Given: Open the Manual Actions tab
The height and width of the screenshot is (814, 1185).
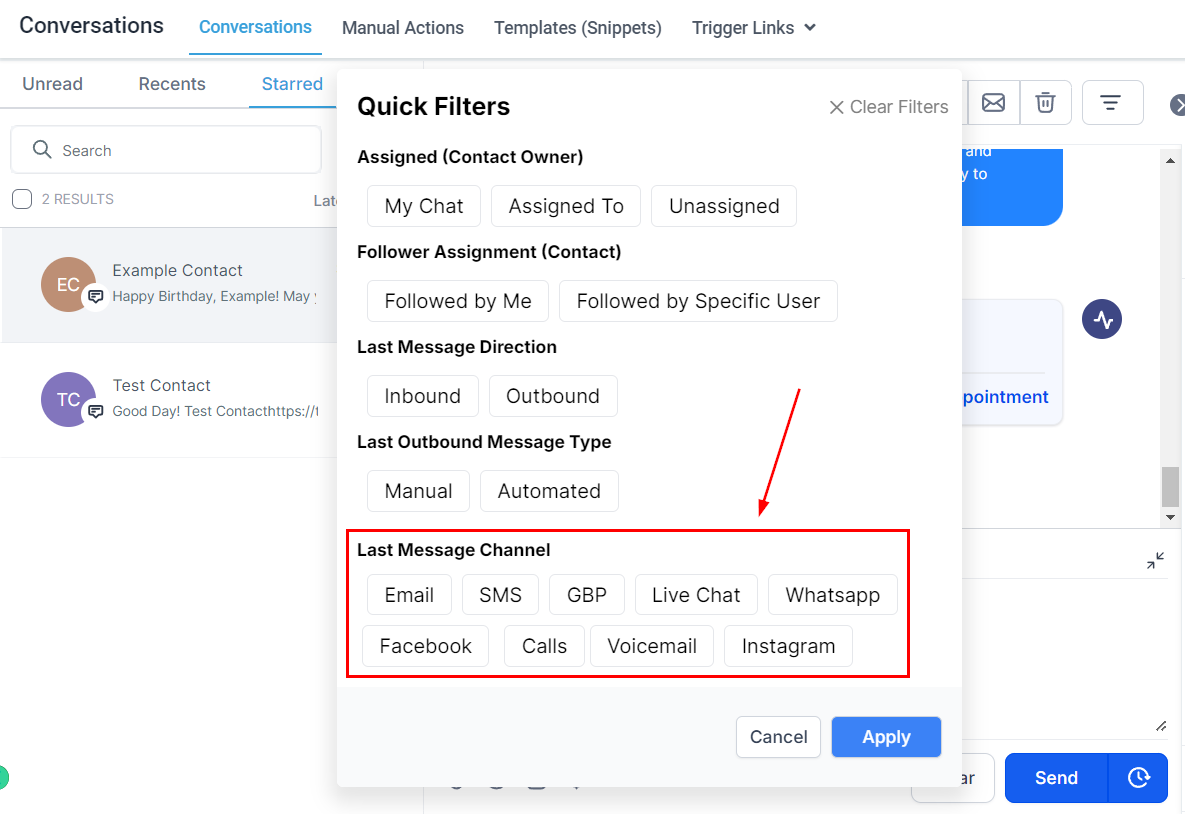Looking at the screenshot, I should pyautogui.click(x=403, y=28).
